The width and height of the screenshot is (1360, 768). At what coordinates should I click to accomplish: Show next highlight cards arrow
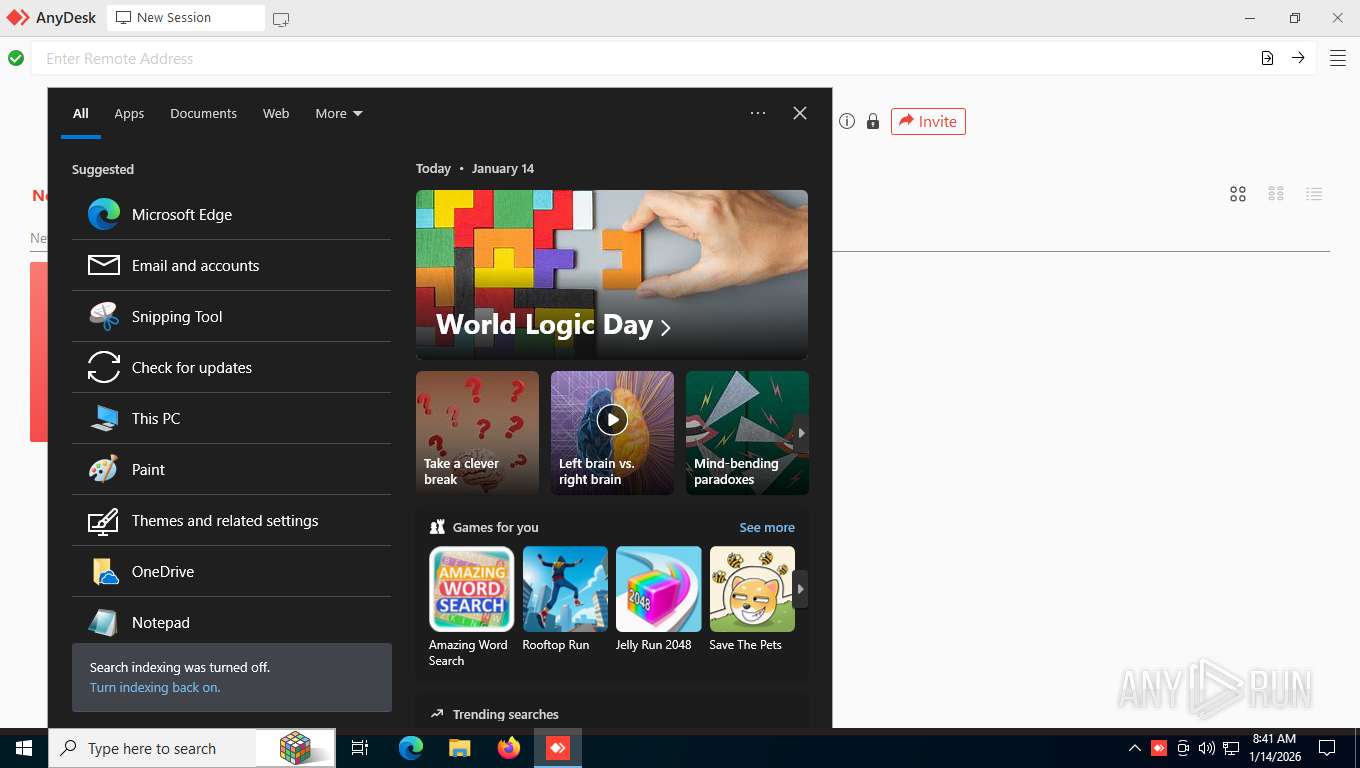[801, 433]
